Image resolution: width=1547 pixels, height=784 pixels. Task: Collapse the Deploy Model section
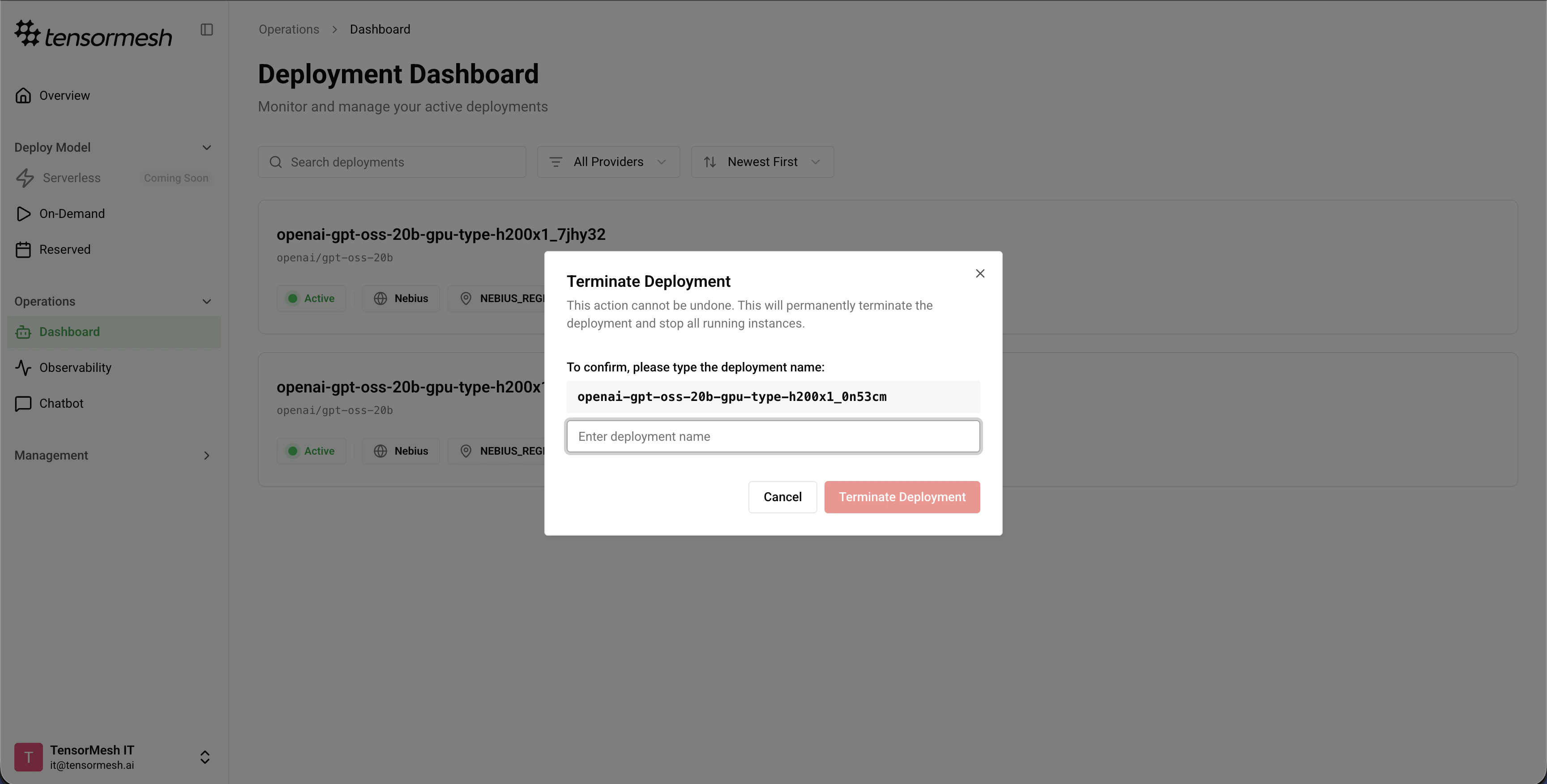pos(207,148)
